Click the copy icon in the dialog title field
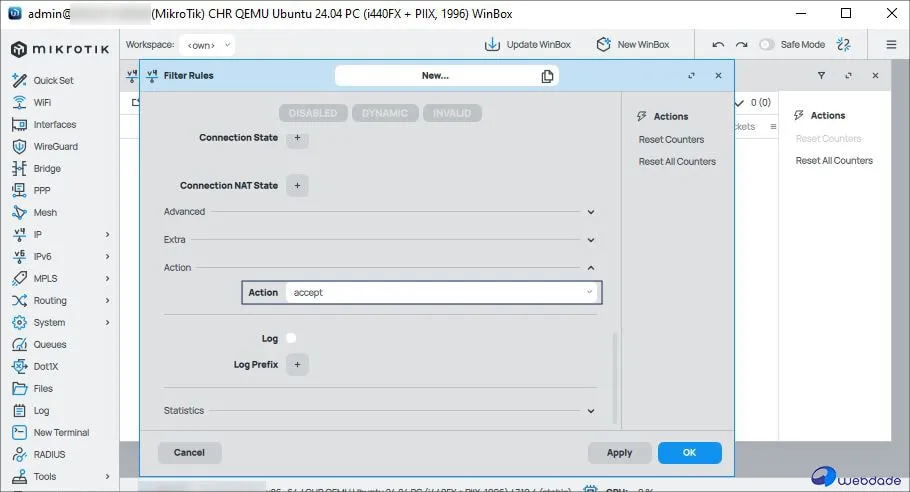Screen dimensions: 910x492 [x=547, y=76]
